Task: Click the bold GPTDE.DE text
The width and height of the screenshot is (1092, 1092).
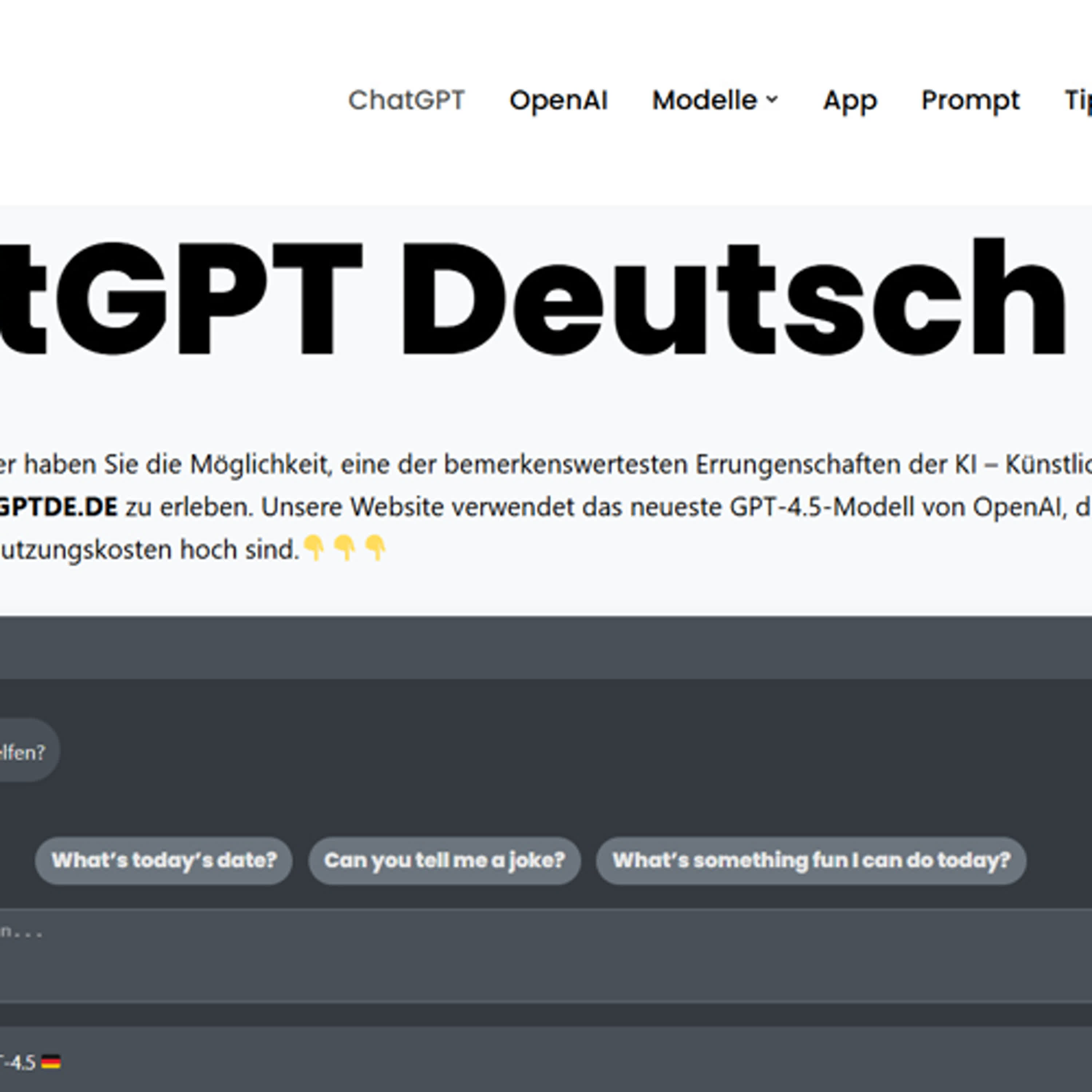Action: coord(58,507)
